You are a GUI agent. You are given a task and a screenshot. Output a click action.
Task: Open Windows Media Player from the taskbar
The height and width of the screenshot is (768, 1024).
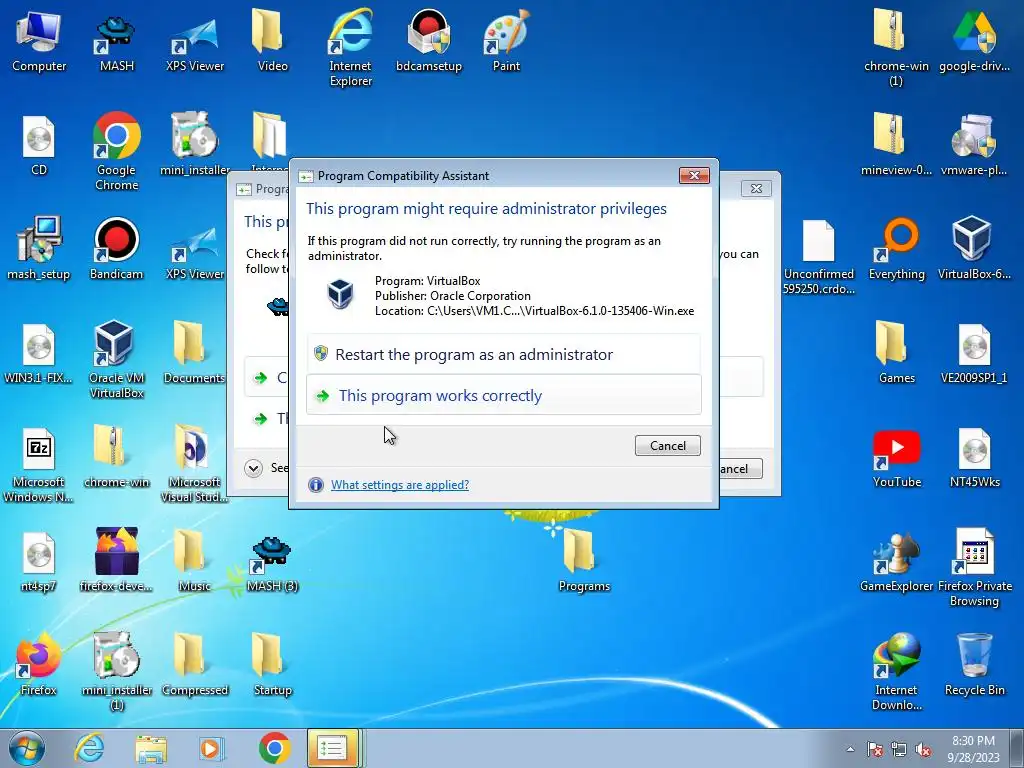pyautogui.click(x=210, y=748)
